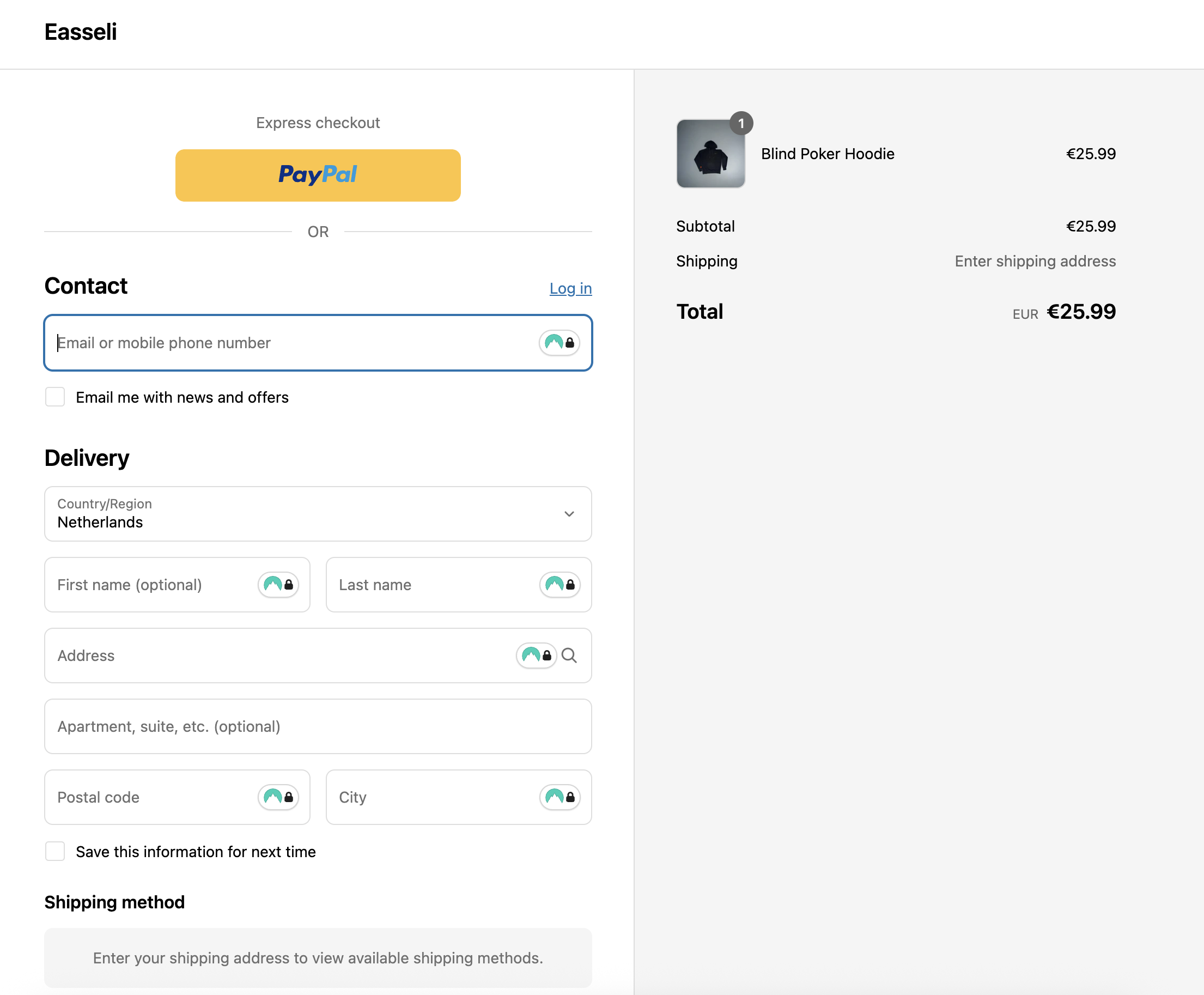Click the autofill icon in Postal code field

click(278, 797)
